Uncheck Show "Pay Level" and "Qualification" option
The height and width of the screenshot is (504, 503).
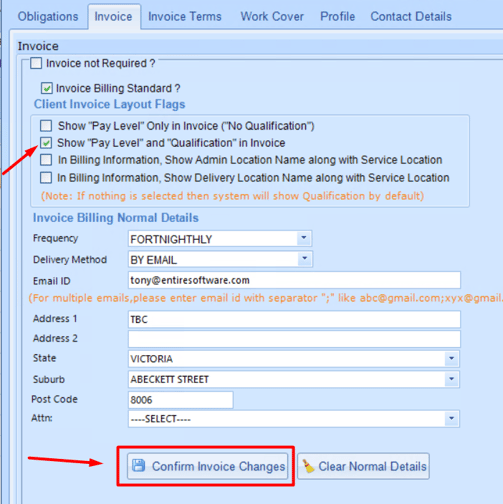point(46,143)
